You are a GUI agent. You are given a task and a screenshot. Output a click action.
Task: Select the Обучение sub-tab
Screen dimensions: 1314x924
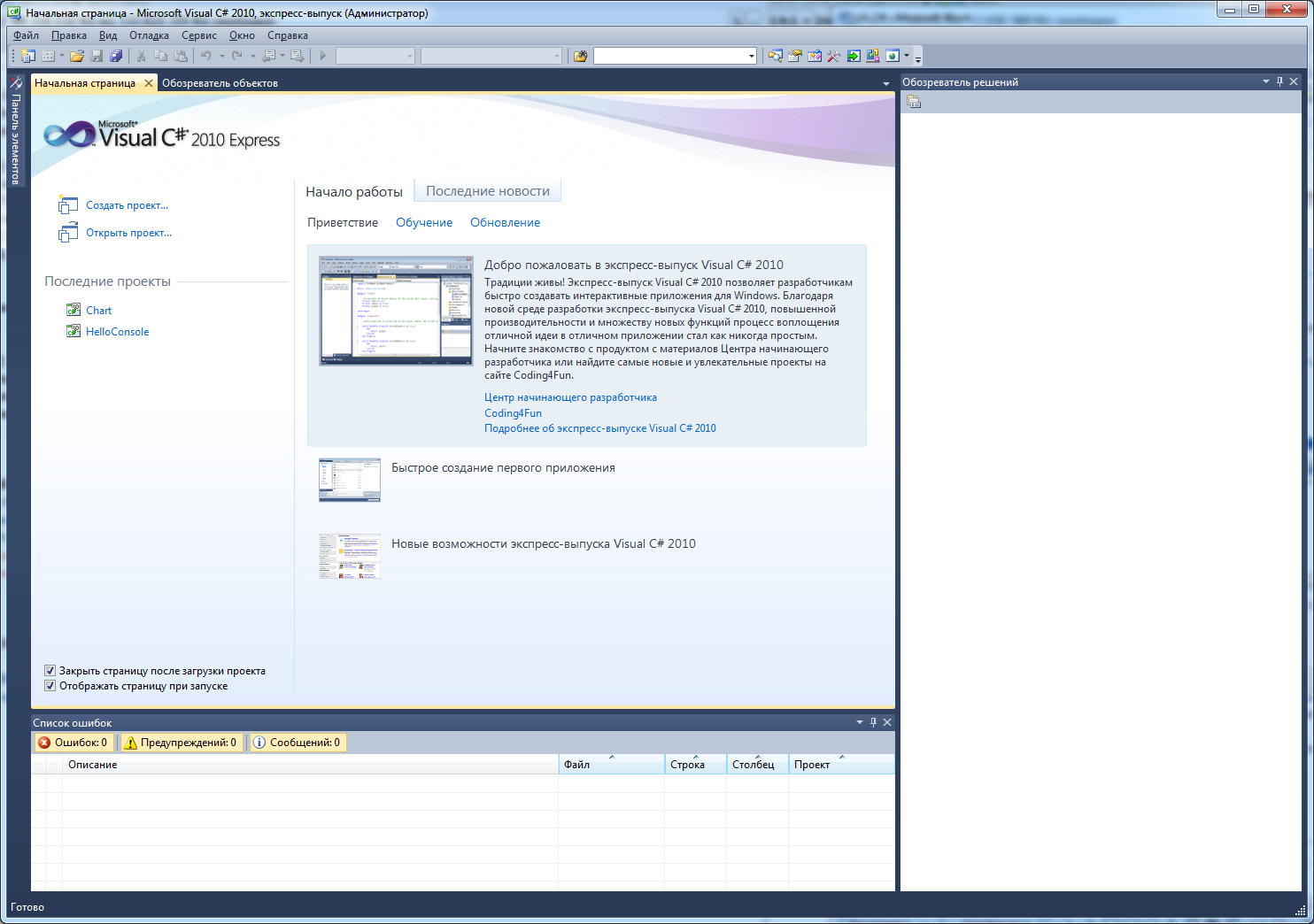click(x=424, y=223)
